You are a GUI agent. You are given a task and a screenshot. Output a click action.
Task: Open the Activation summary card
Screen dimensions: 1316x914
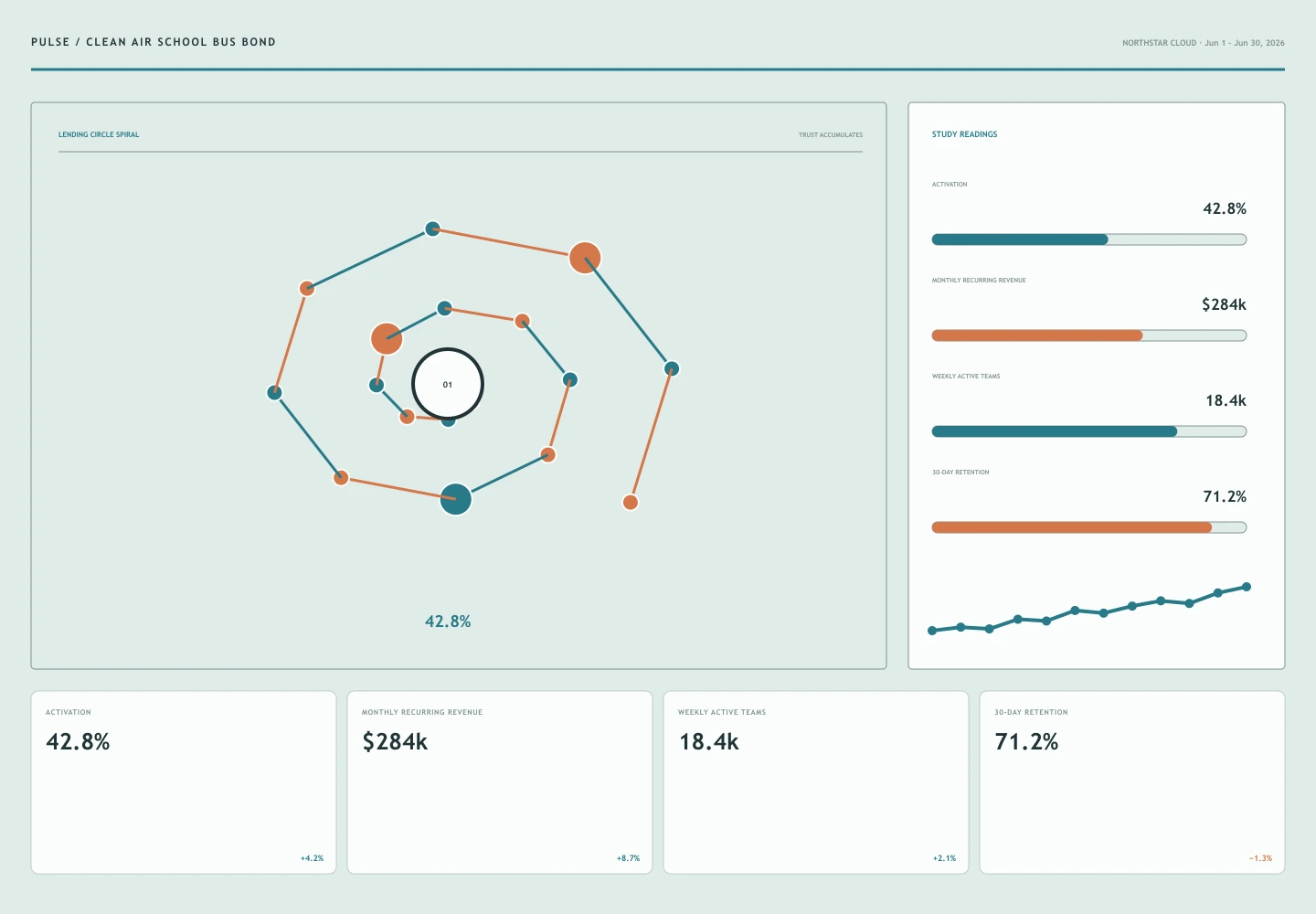point(184,782)
